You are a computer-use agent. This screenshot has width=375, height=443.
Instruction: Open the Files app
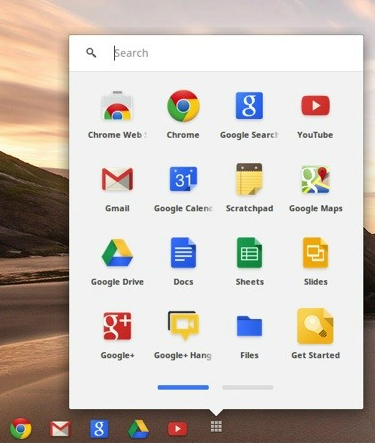tap(249, 326)
